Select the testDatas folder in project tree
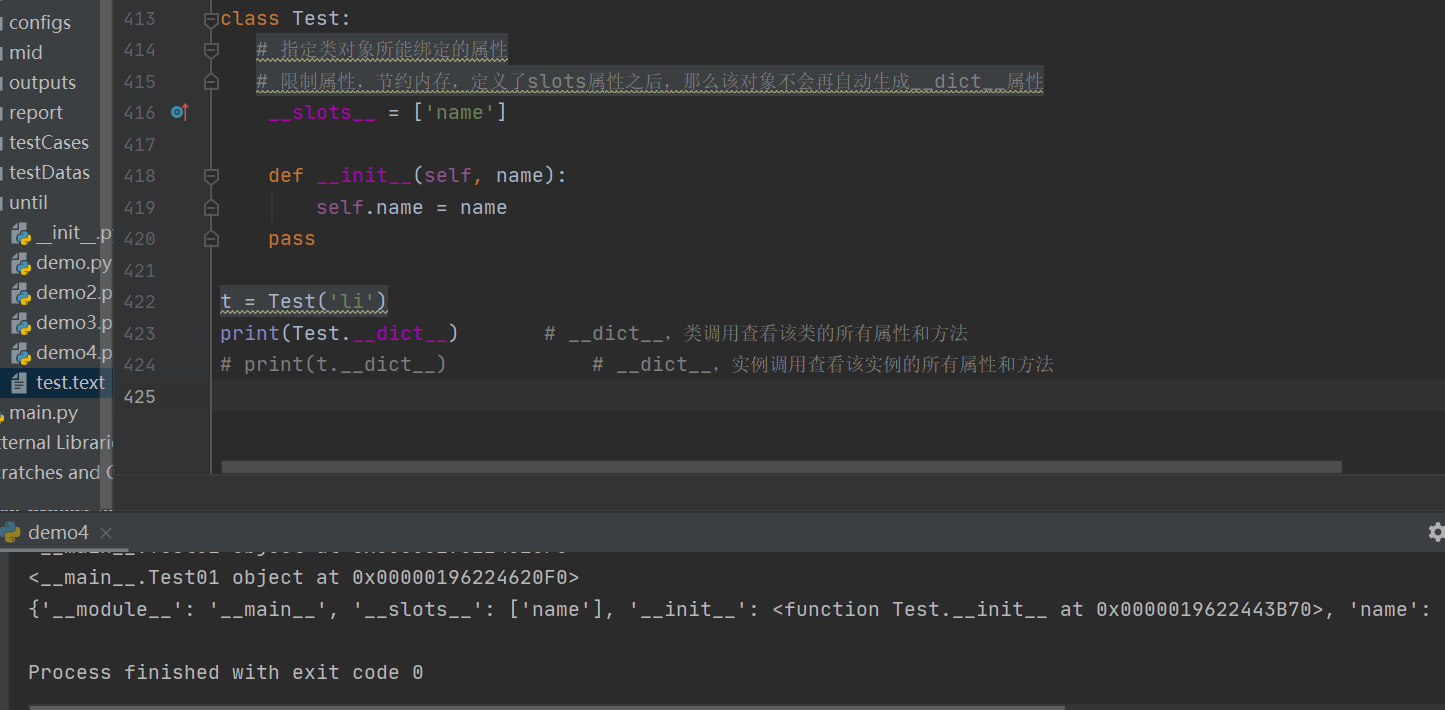The height and width of the screenshot is (710, 1445). (x=50, y=172)
